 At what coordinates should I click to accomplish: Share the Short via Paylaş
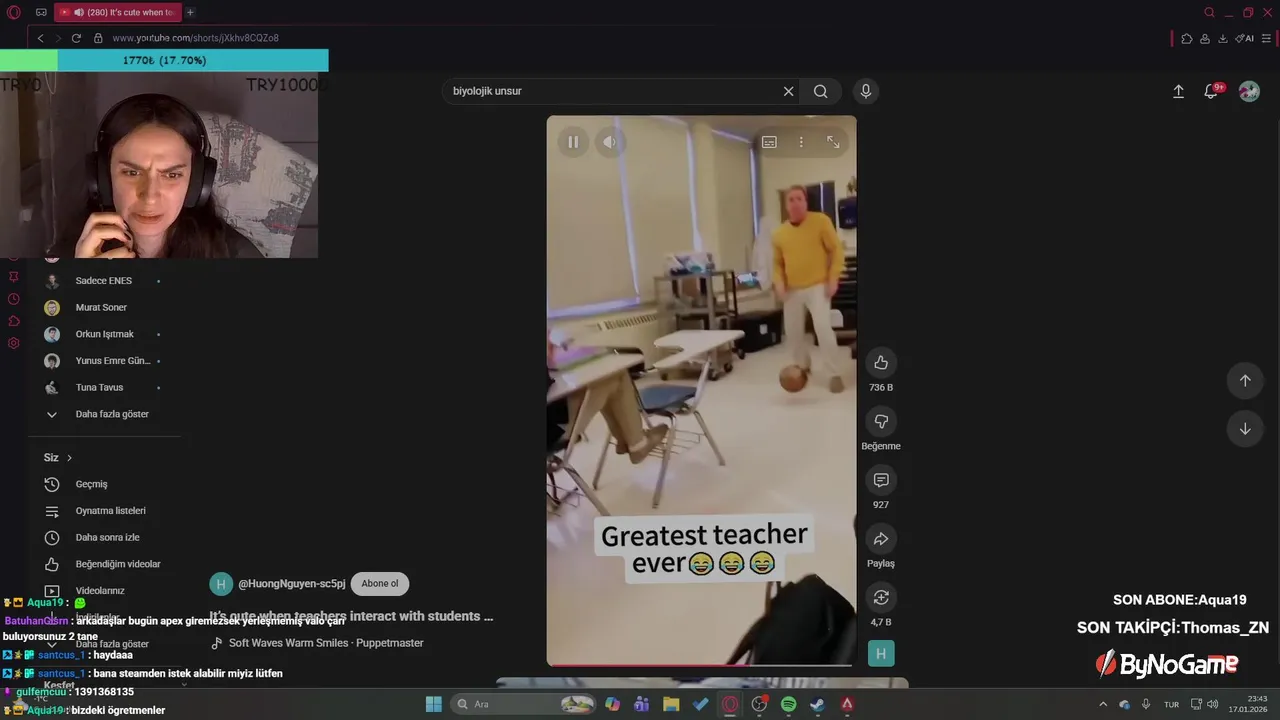[x=881, y=539]
